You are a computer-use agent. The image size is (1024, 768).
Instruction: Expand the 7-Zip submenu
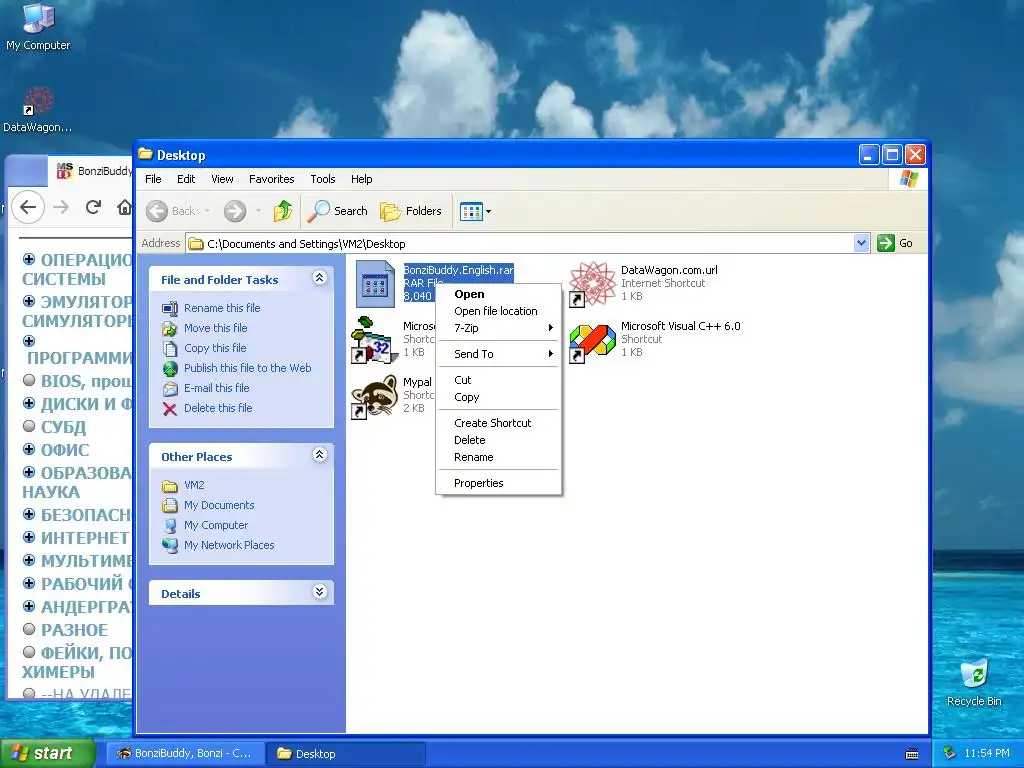[498, 328]
